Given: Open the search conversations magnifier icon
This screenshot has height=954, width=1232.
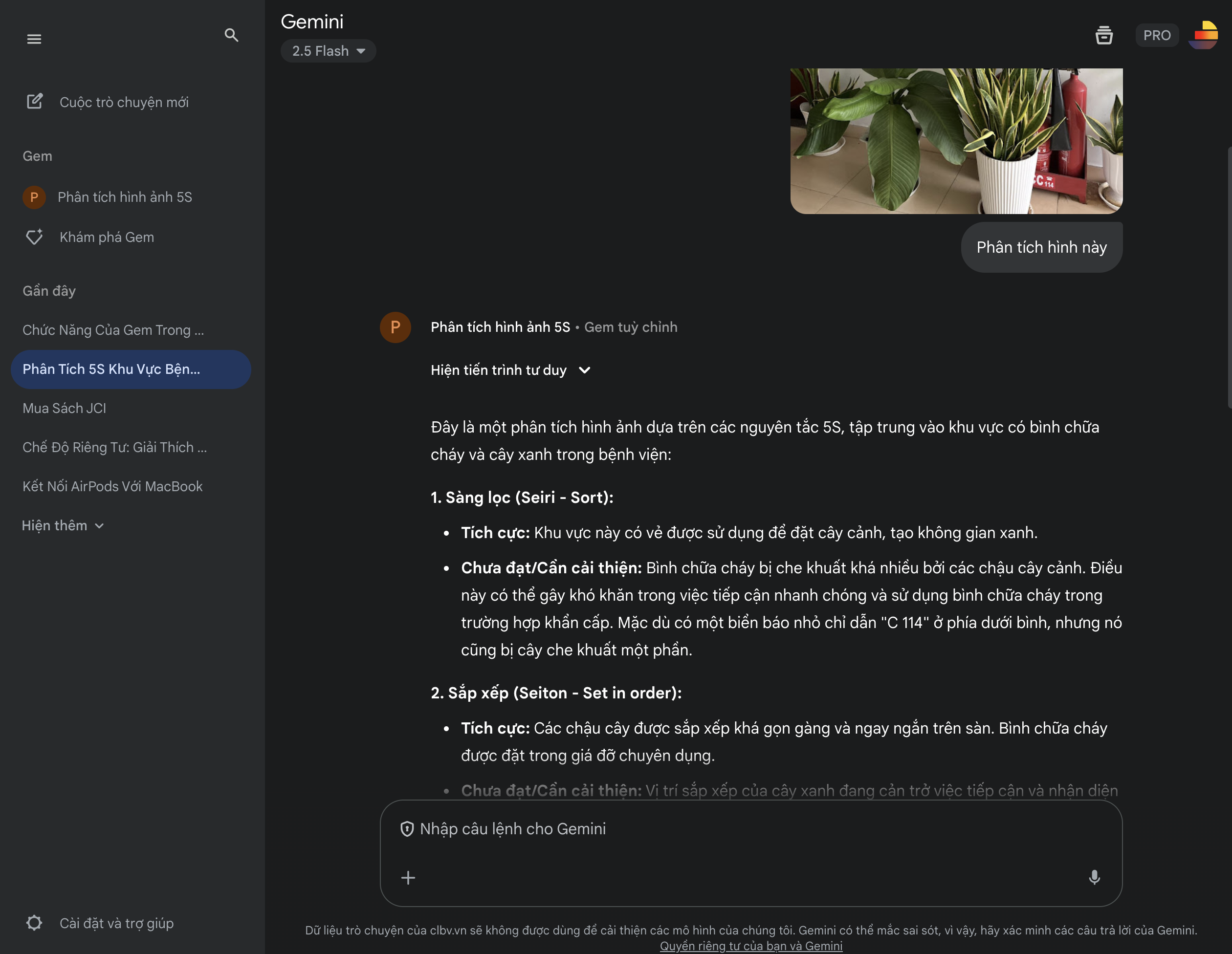Looking at the screenshot, I should (x=231, y=35).
